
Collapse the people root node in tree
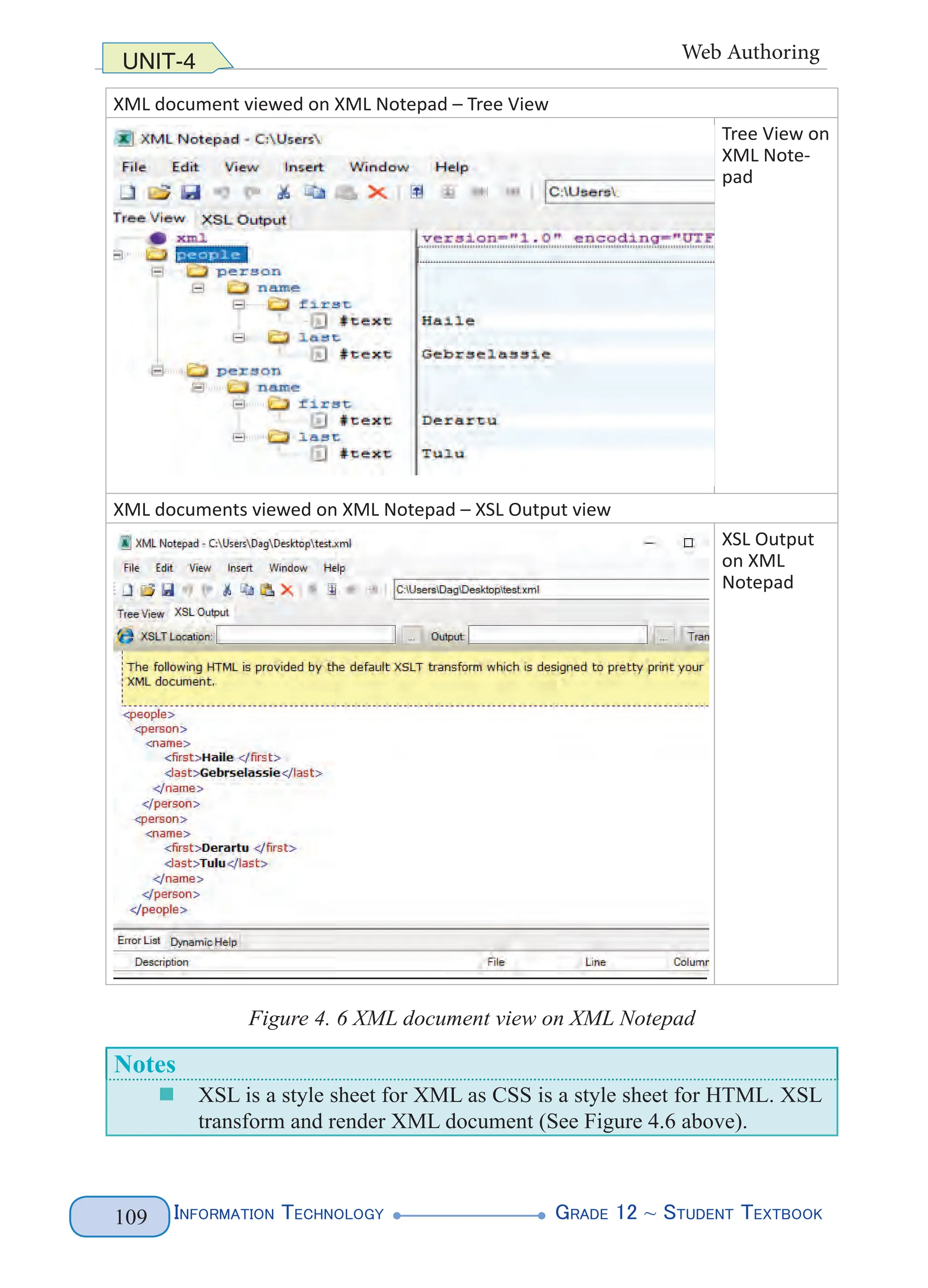point(117,255)
